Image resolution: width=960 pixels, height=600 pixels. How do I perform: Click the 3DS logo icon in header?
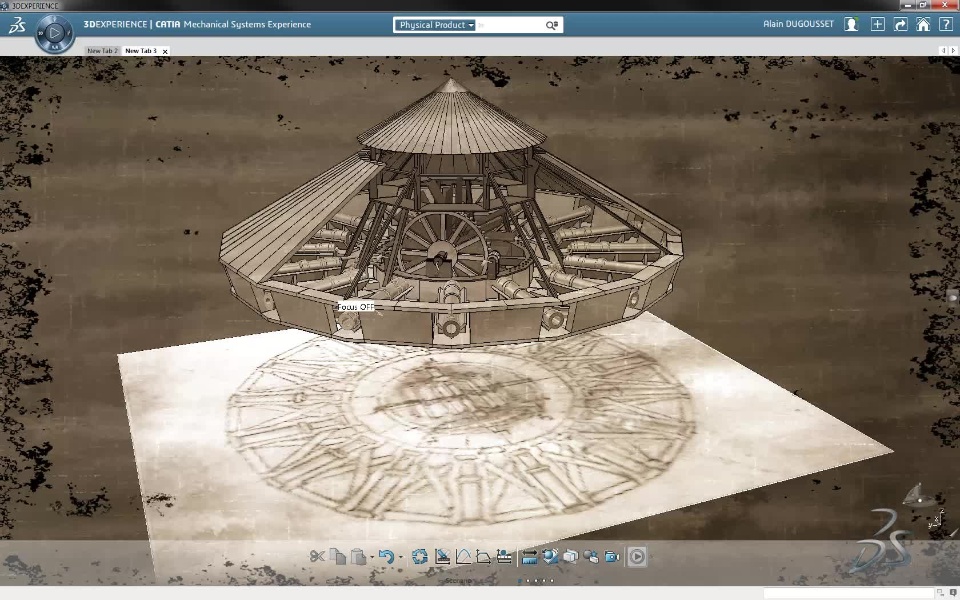17,24
